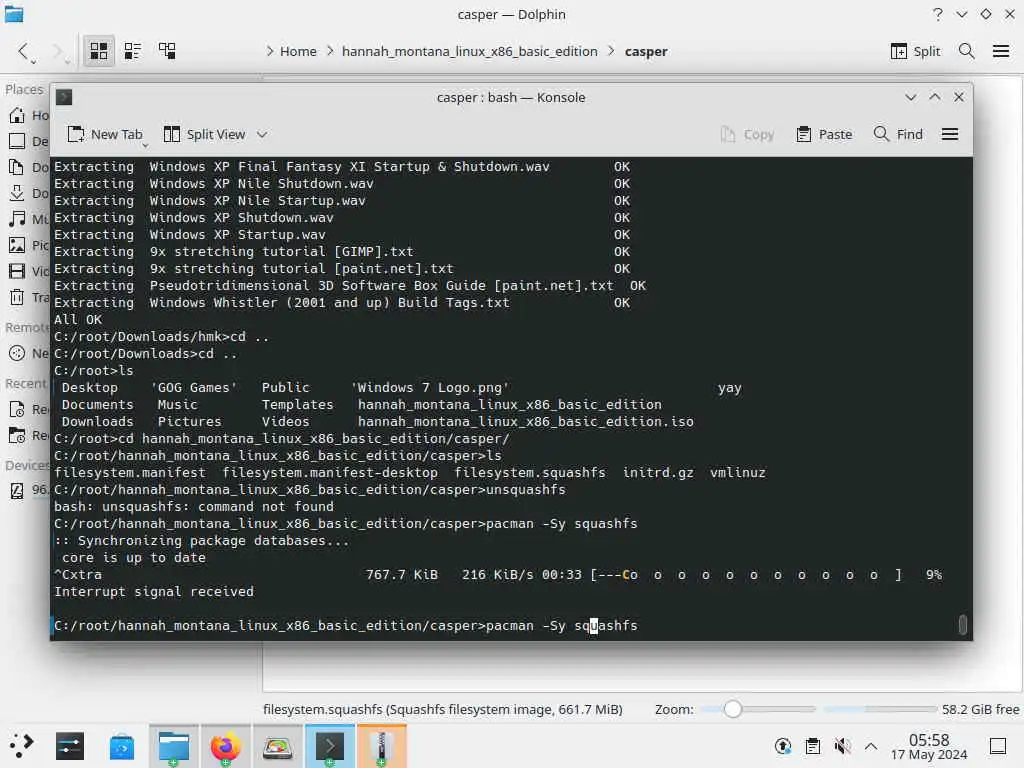
Task: Select Pictures in Places sidebar
Action: (28, 245)
